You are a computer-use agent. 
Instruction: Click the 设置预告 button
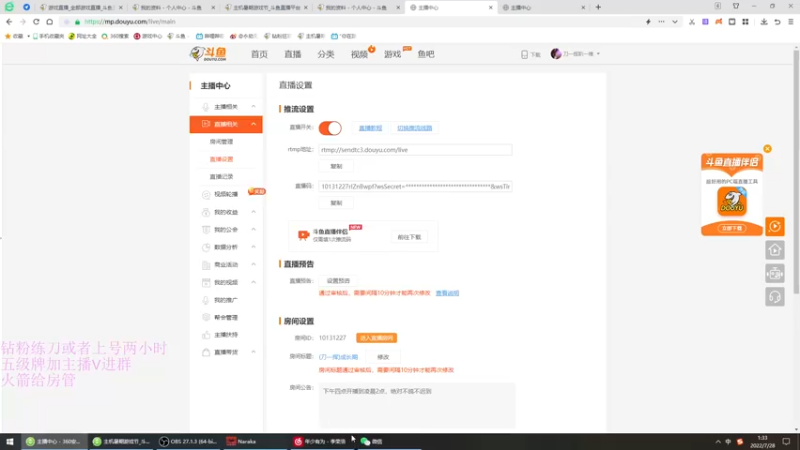[x=338, y=281]
